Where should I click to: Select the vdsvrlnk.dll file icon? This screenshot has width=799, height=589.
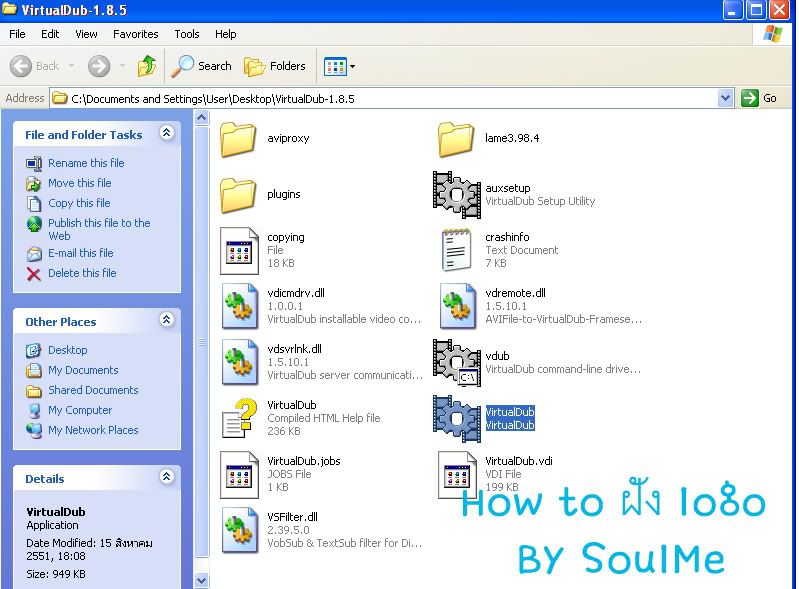239,362
